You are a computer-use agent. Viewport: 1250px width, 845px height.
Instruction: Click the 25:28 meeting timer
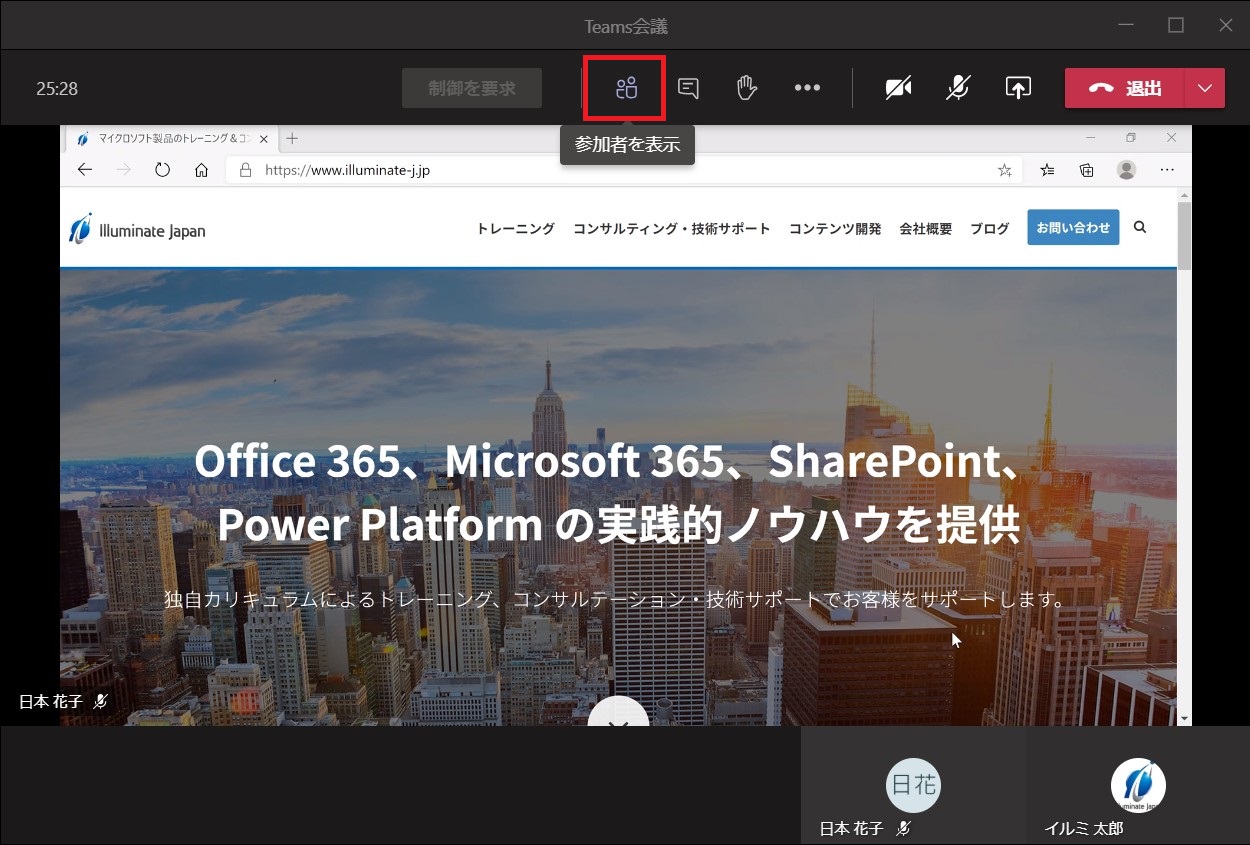(x=57, y=89)
